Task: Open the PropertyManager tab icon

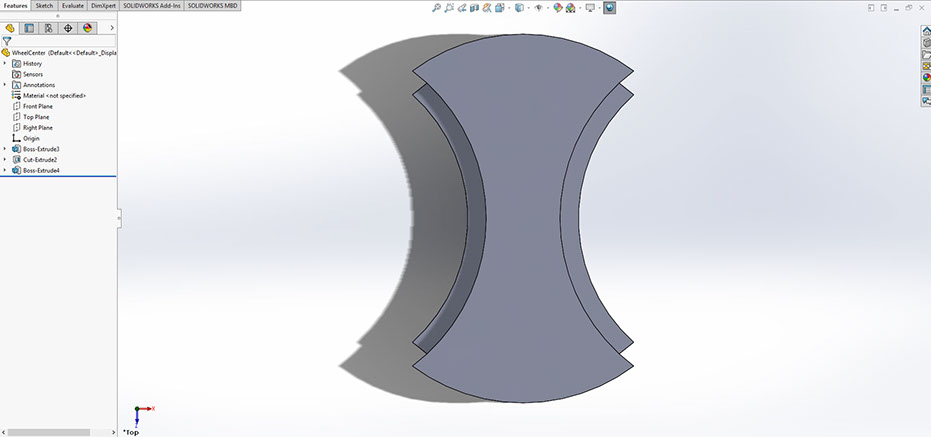Action: tap(29, 28)
